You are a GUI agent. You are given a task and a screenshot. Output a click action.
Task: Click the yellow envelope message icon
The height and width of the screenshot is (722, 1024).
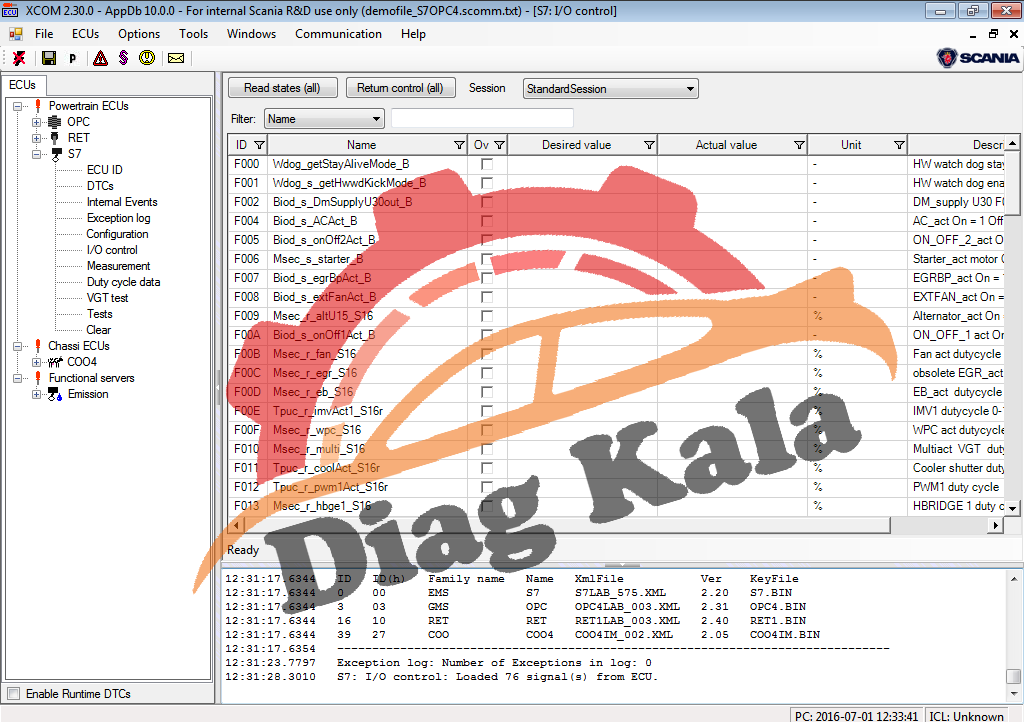[x=176, y=58]
